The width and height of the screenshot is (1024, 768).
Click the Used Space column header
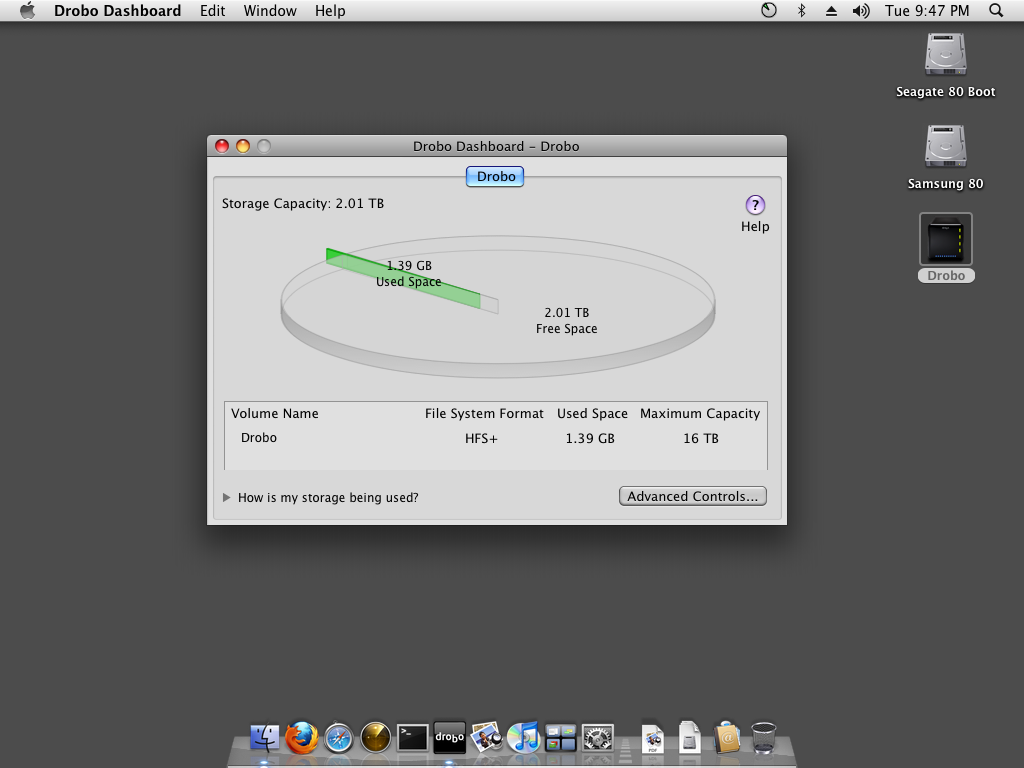click(x=592, y=413)
